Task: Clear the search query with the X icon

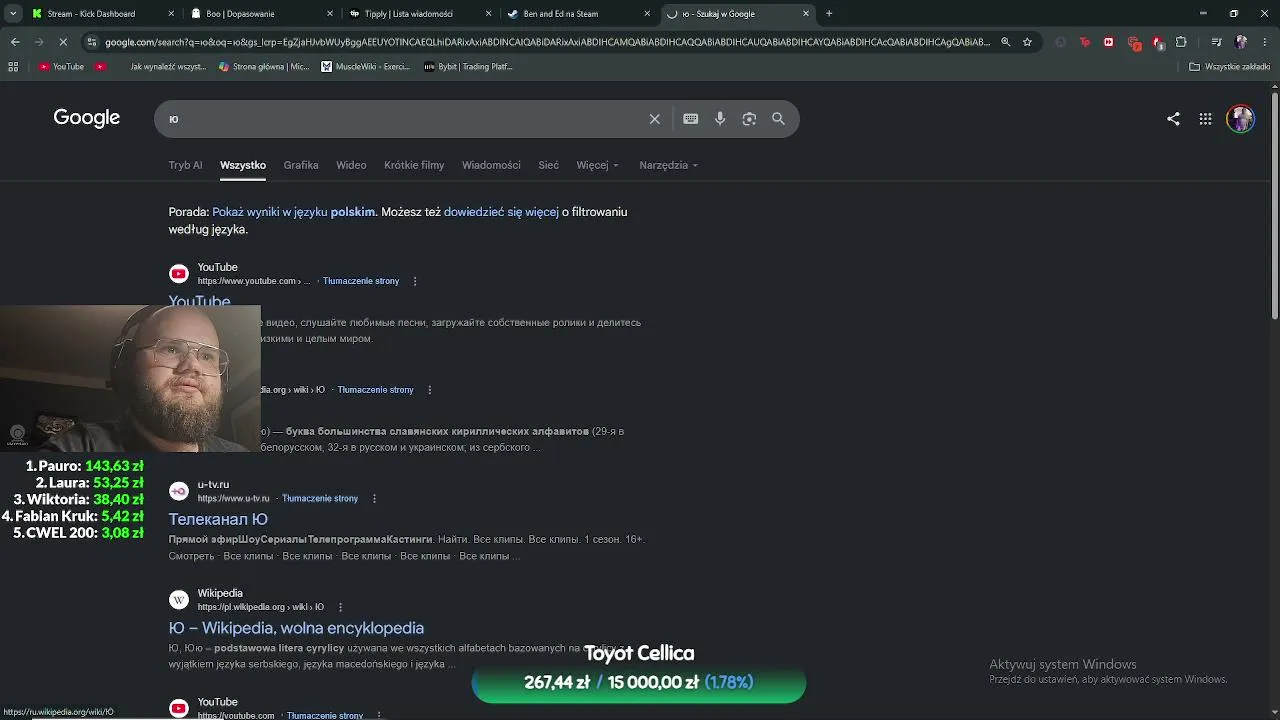Action: pyautogui.click(x=655, y=119)
